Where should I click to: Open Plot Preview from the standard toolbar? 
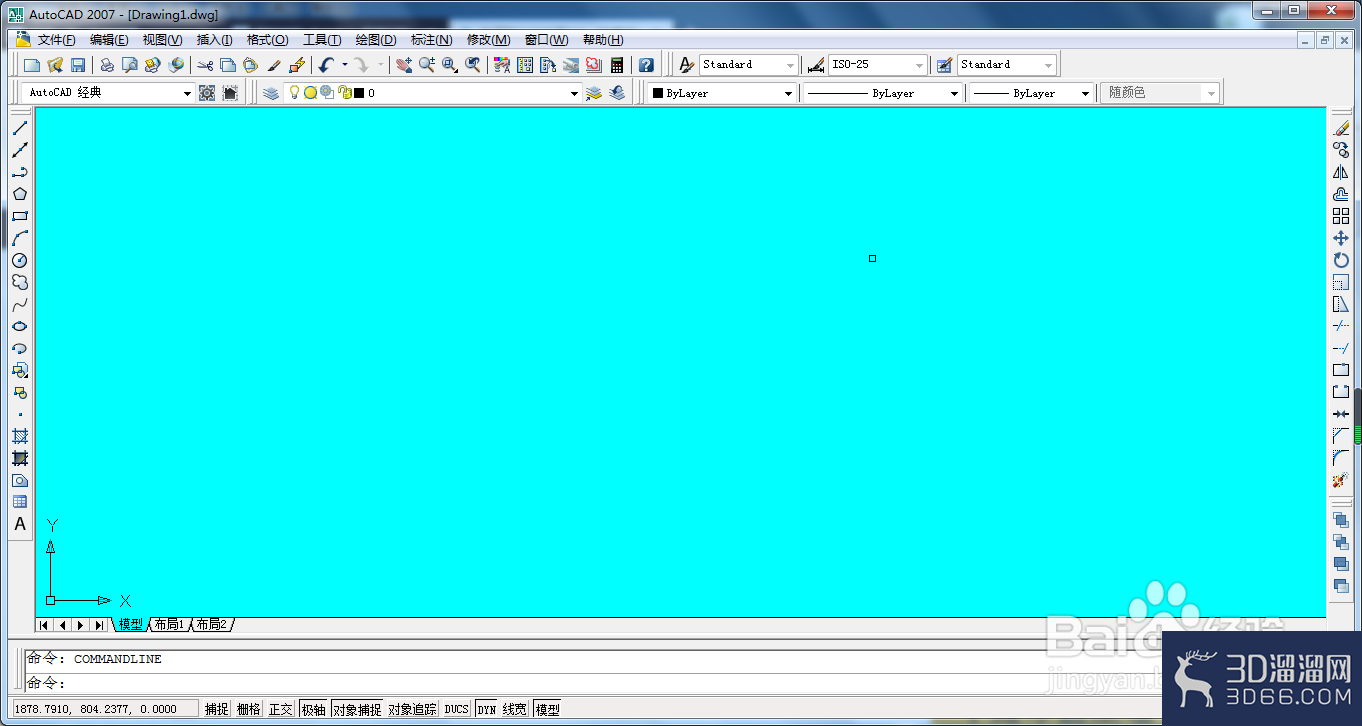pyautogui.click(x=129, y=65)
